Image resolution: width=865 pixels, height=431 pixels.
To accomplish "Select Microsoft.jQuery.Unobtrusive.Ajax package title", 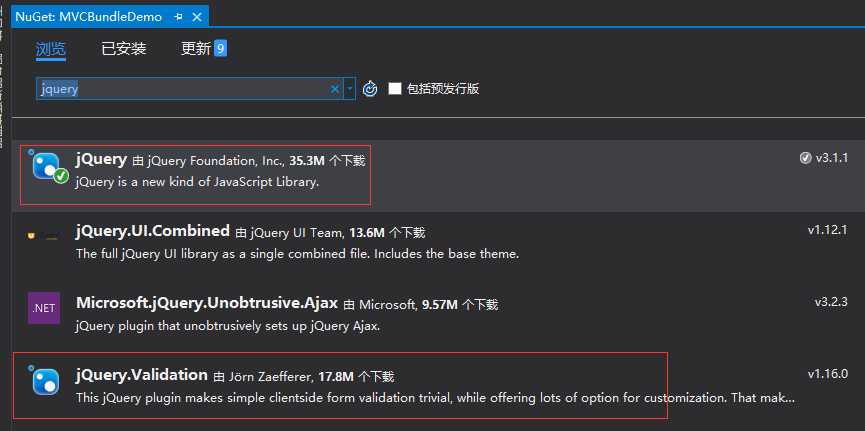I will (x=207, y=302).
